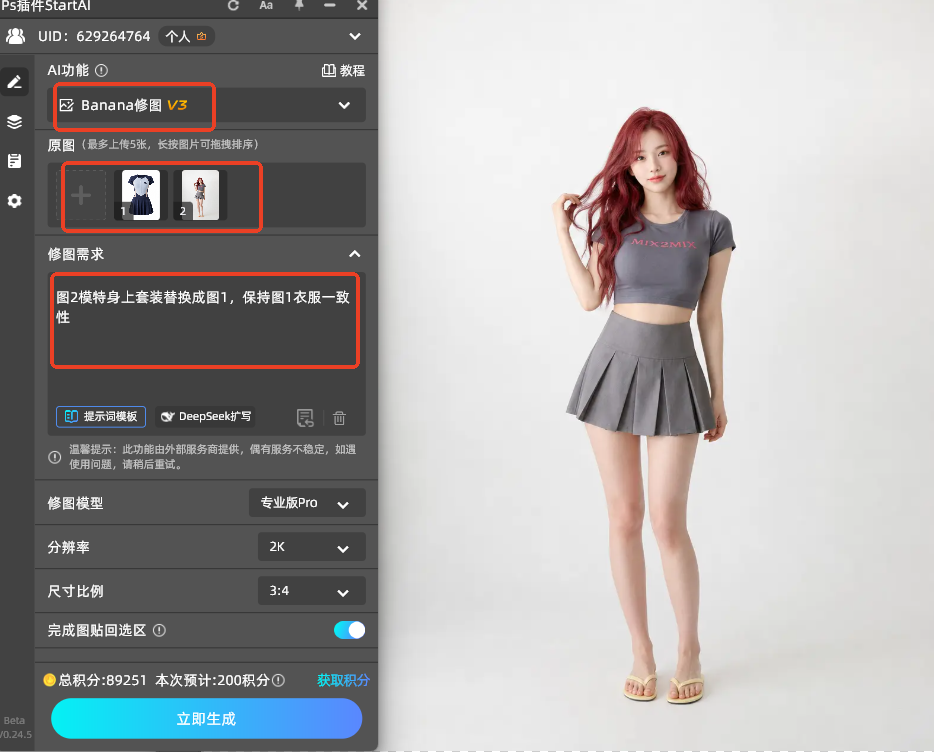
Task: Open the 分辨率 2K dropdown
Action: click(312, 546)
